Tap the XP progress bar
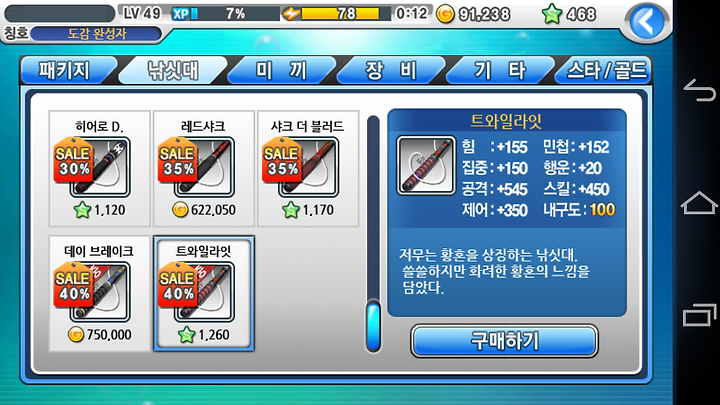Image resolution: width=720 pixels, height=405 pixels. pyautogui.click(x=225, y=14)
